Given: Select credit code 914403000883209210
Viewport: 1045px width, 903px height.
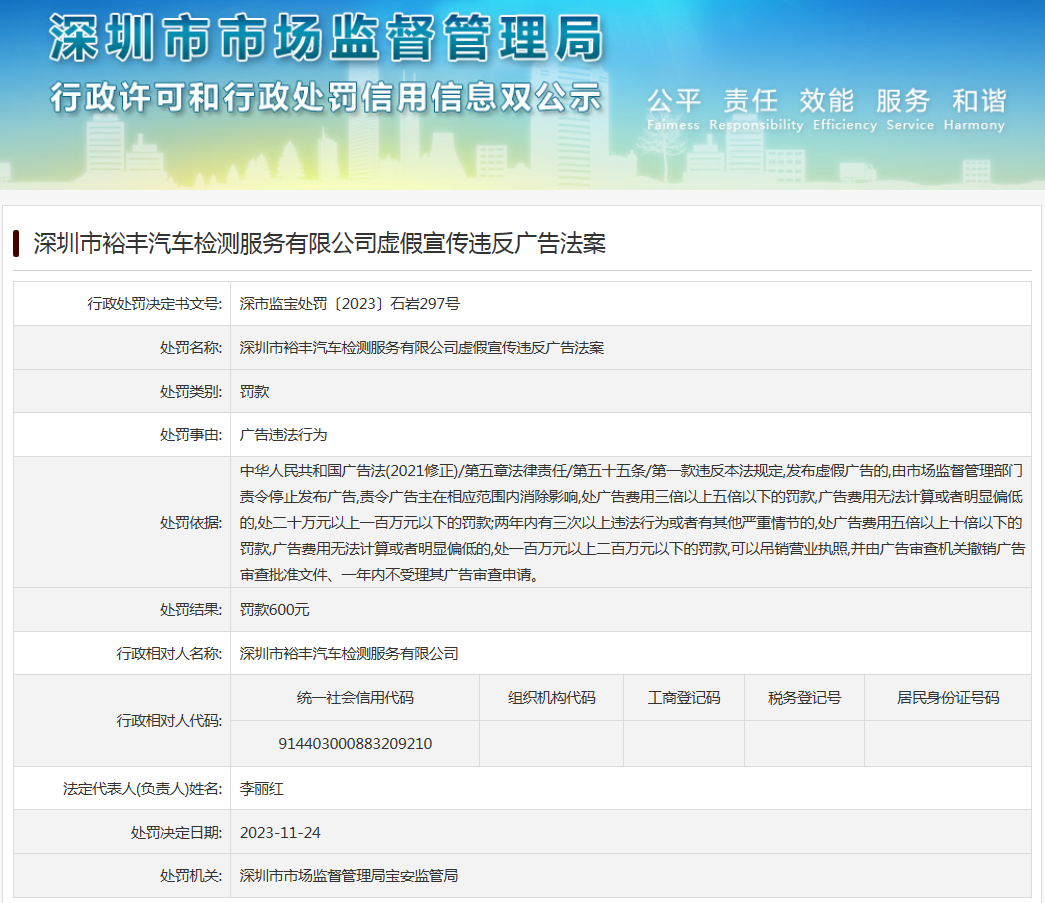Looking at the screenshot, I should click(355, 744).
